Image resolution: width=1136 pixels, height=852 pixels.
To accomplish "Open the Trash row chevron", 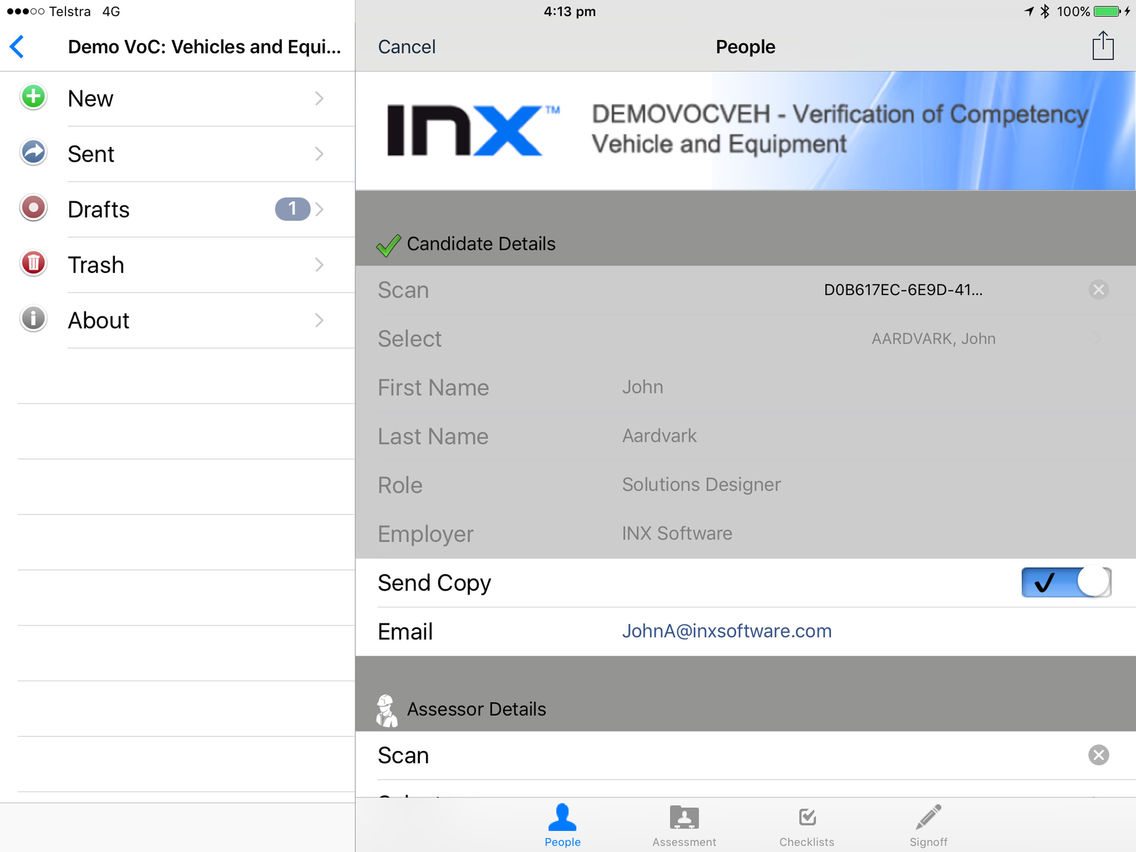I will pos(320,264).
